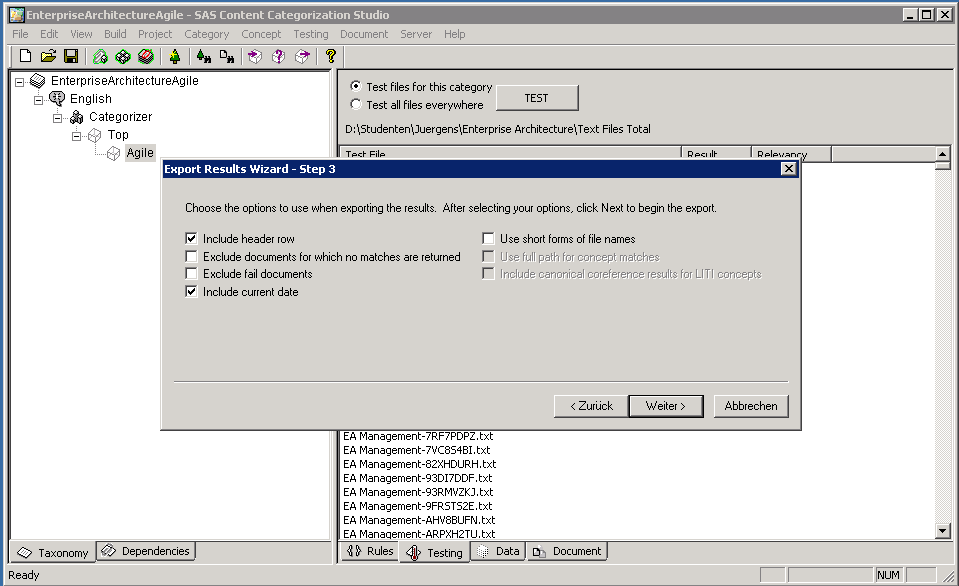Click the first green-outlined build icon
Screen dimensions: 959x586
click(100, 57)
